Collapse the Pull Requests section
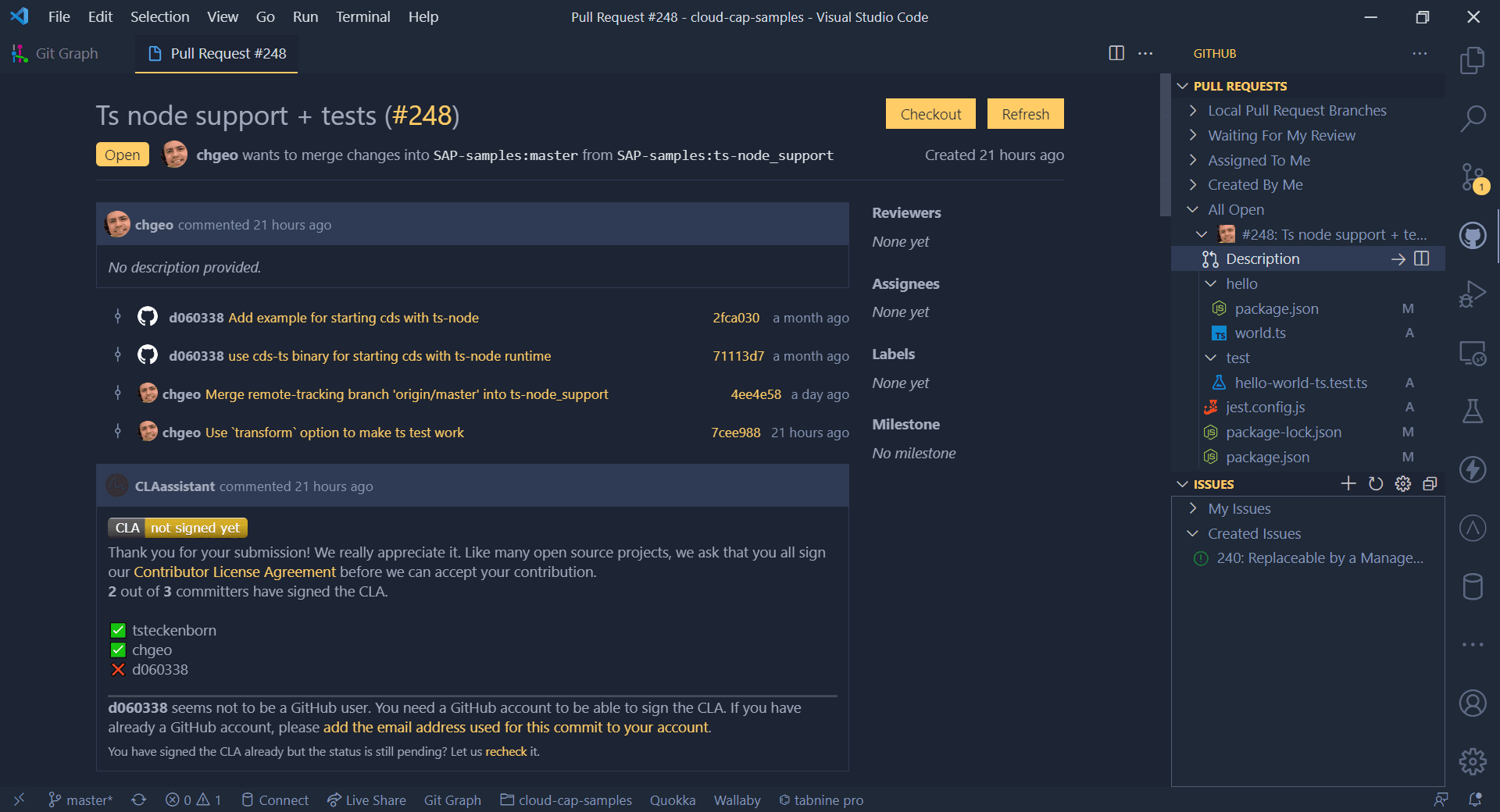Viewport: 1500px width, 812px height. 1182,86
